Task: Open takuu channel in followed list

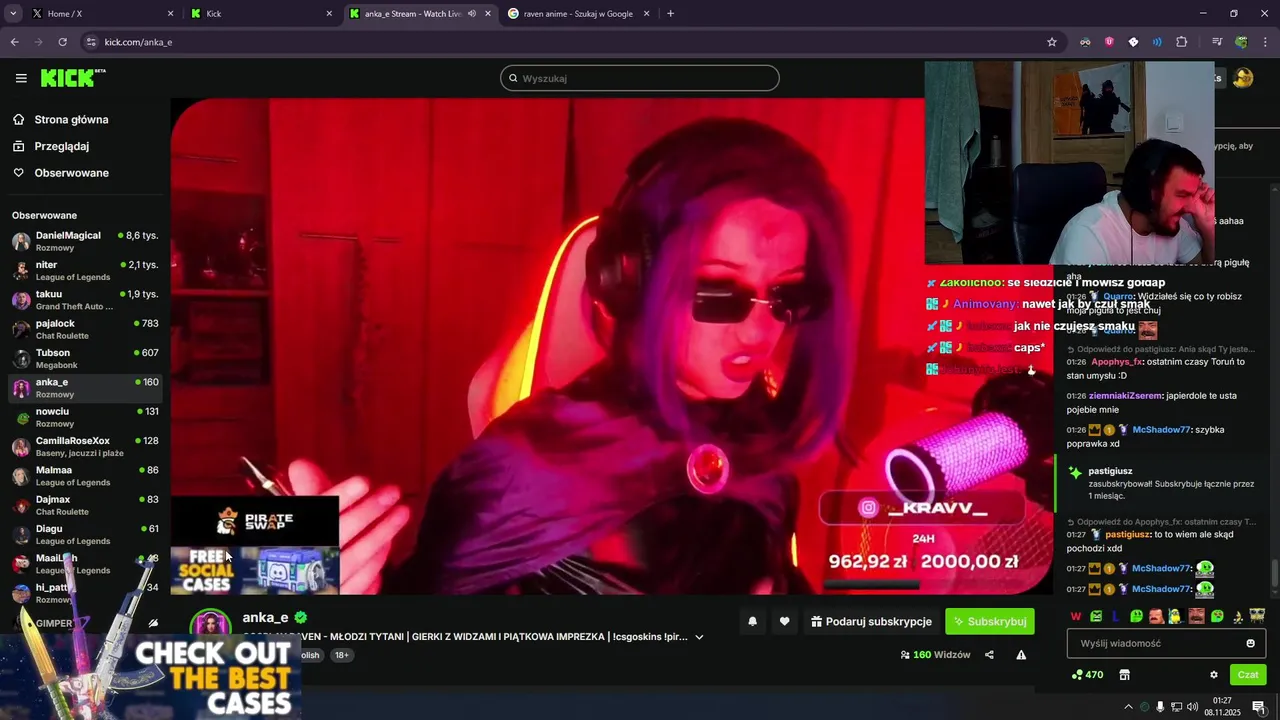Action: (x=84, y=300)
